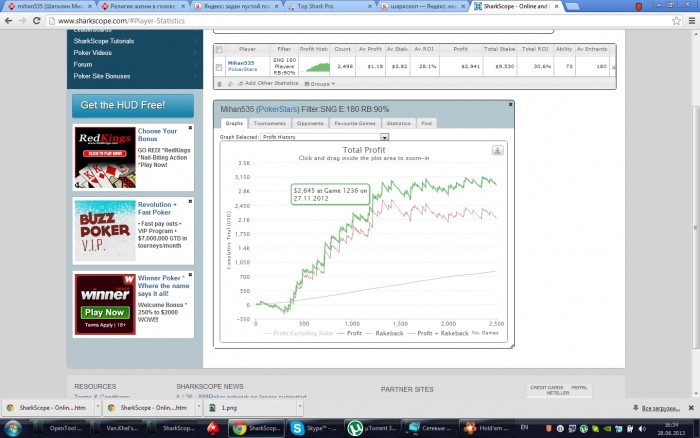
Task: Open dropdown arrow for 1.png download
Action: pos(300,407)
